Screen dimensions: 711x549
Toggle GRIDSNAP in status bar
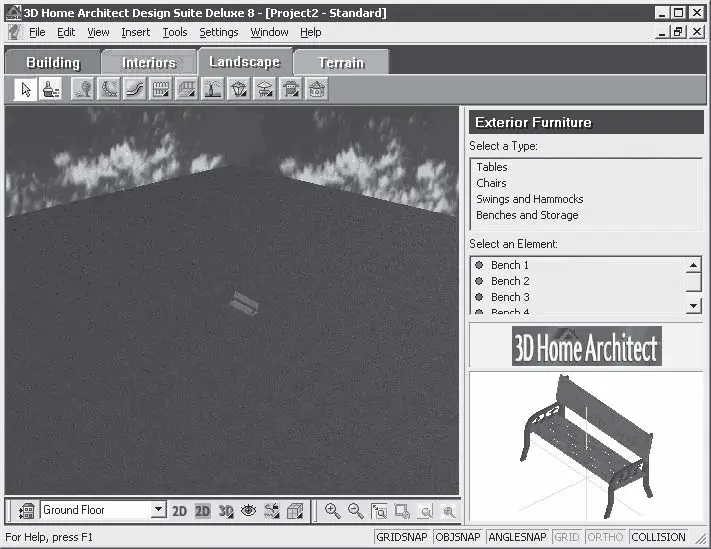(402, 537)
